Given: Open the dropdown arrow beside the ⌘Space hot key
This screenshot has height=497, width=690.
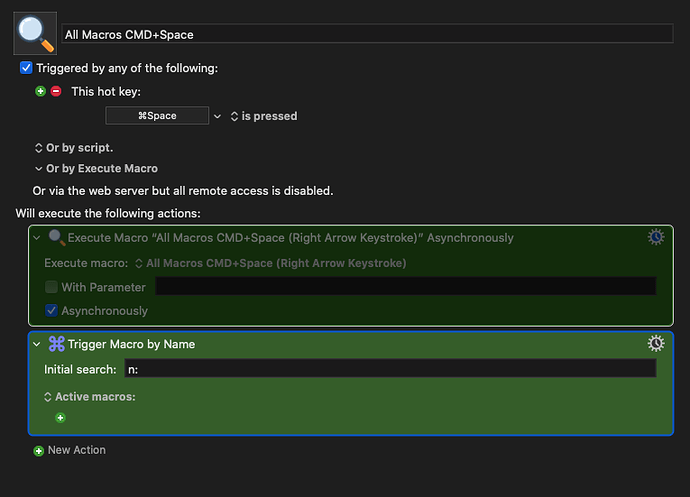Looking at the screenshot, I should pyautogui.click(x=217, y=116).
